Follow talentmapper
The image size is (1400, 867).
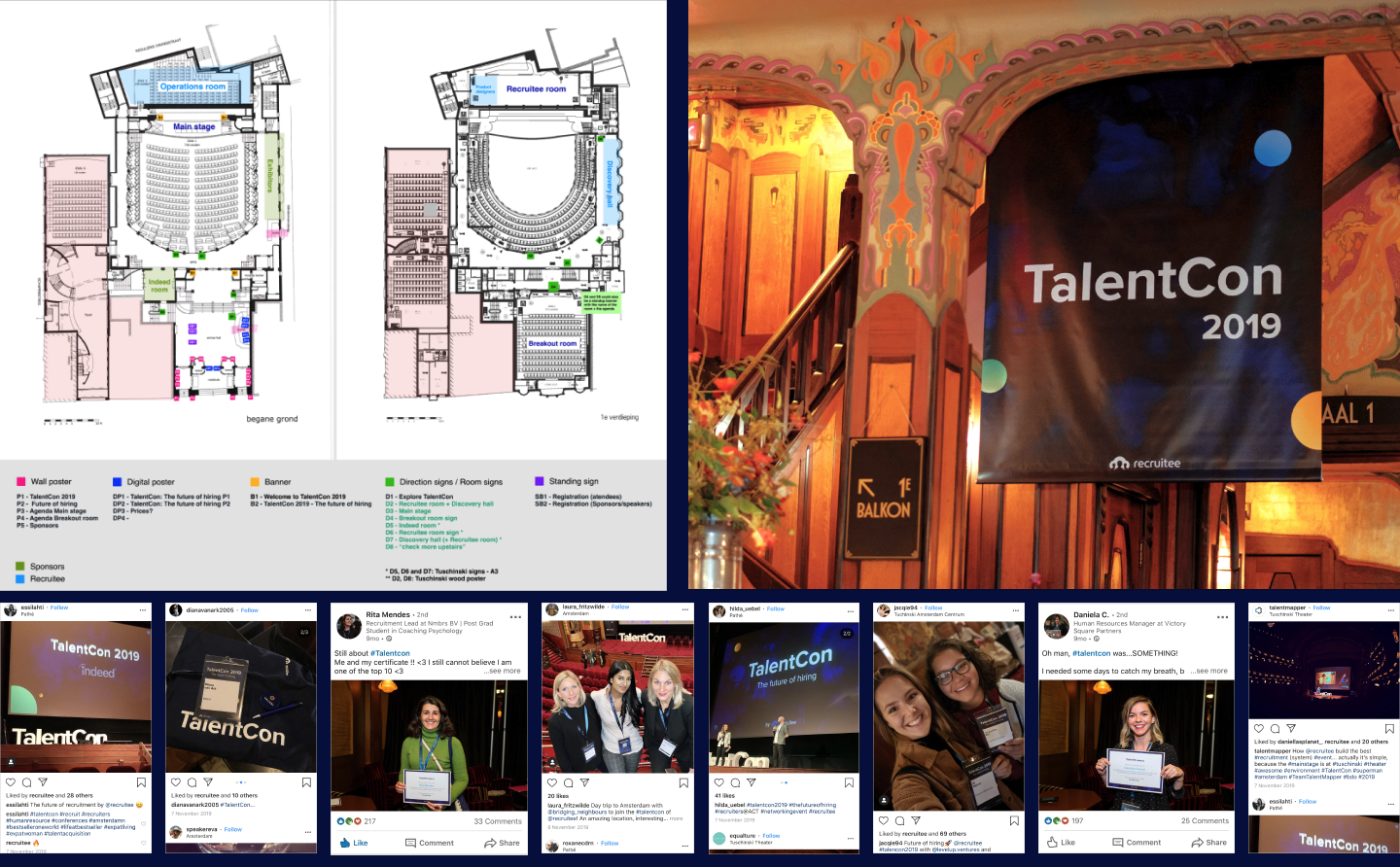tap(1321, 607)
